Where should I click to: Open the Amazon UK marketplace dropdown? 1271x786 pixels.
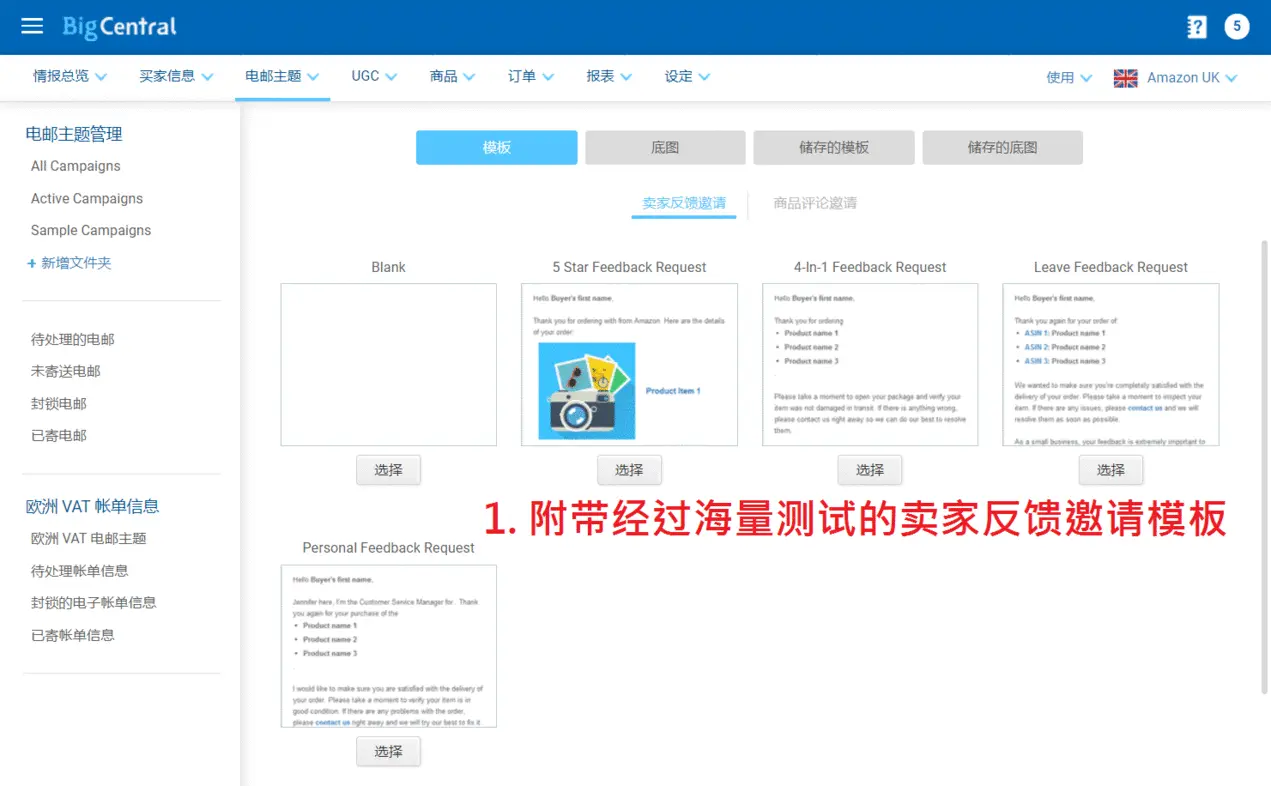coord(1191,78)
